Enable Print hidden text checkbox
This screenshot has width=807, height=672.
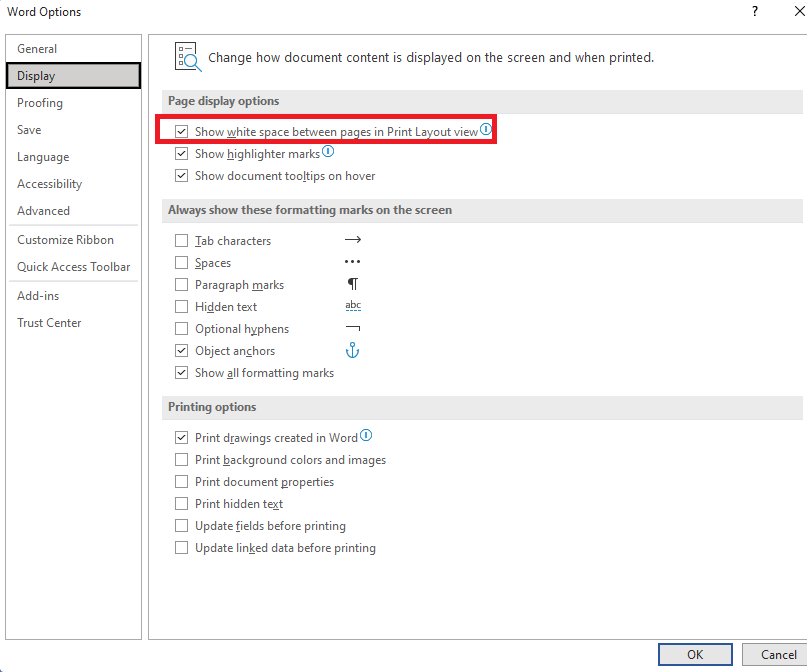(181, 504)
